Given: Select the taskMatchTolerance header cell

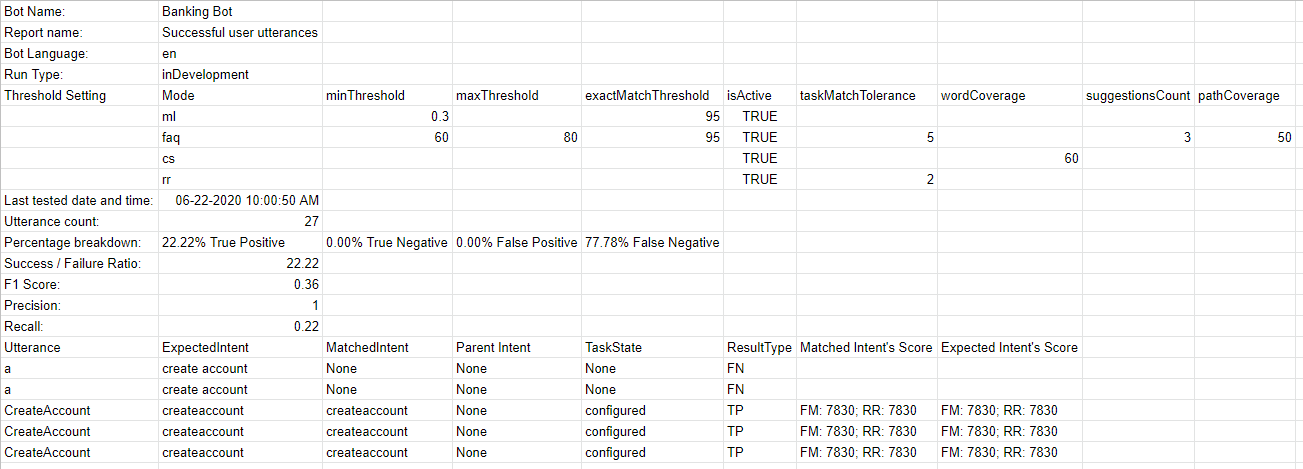Looking at the screenshot, I should click(x=858, y=95).
